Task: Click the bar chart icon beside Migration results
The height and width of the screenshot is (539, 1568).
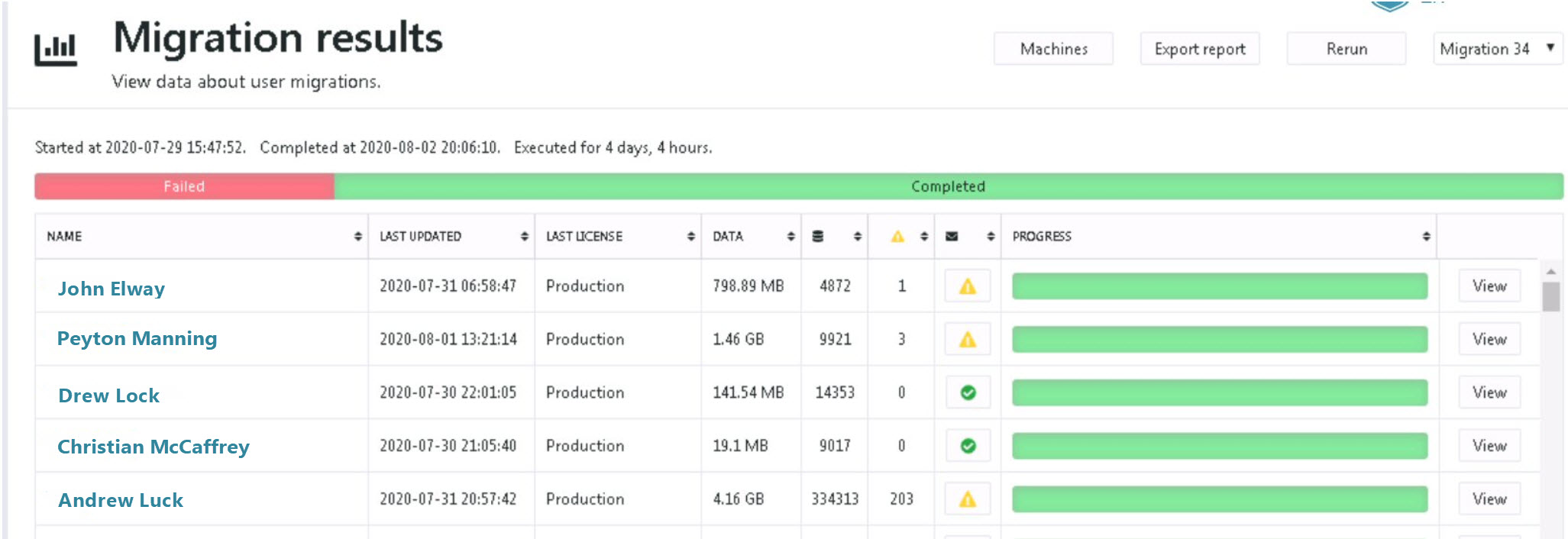Action: (x=56, y=50)
